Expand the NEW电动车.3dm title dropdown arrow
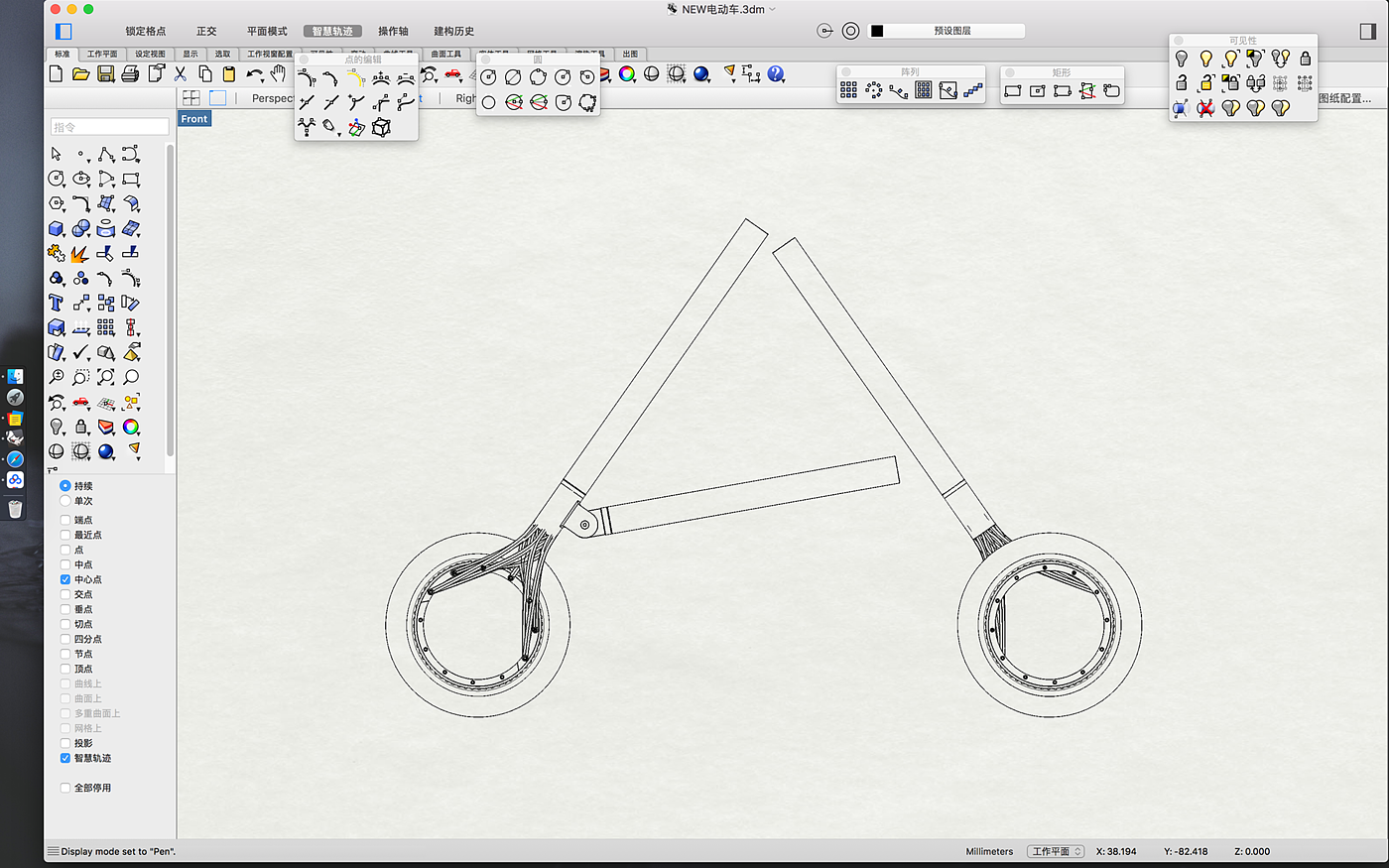Image resolution: width=1389 pixels, height=868 pixels. [773, 9]
